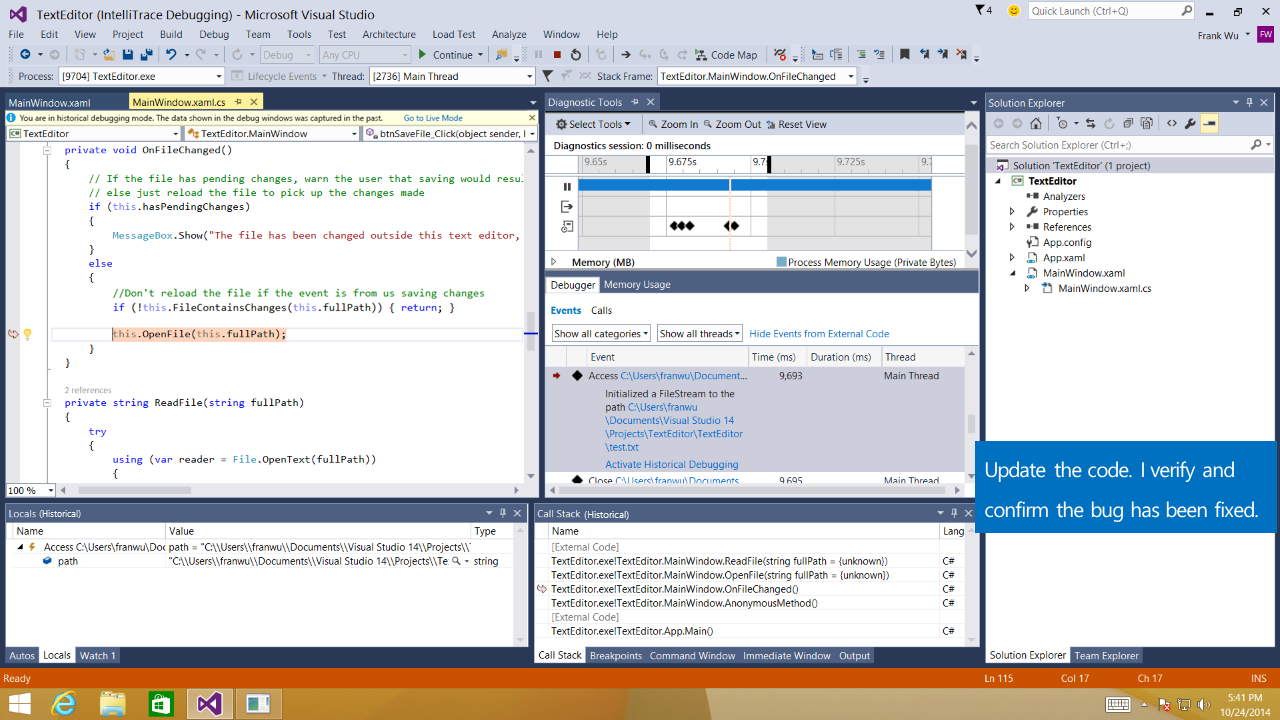This screenshot has width=1280, height=720.
Task: Click the Navigate Backward icon in main toolbar
Action: (x=25, y=54)
